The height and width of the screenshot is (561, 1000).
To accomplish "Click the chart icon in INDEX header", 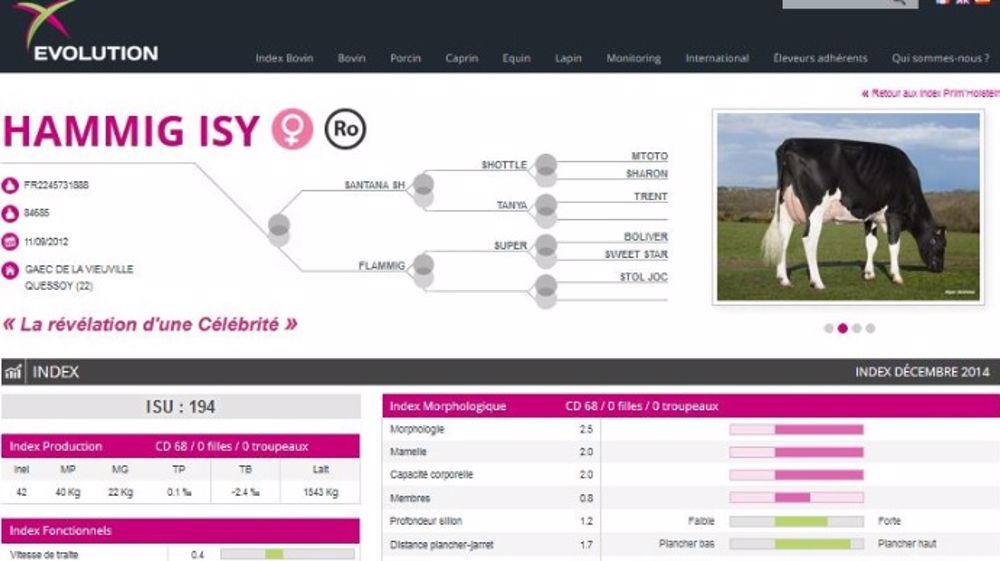I will [13, 372].
